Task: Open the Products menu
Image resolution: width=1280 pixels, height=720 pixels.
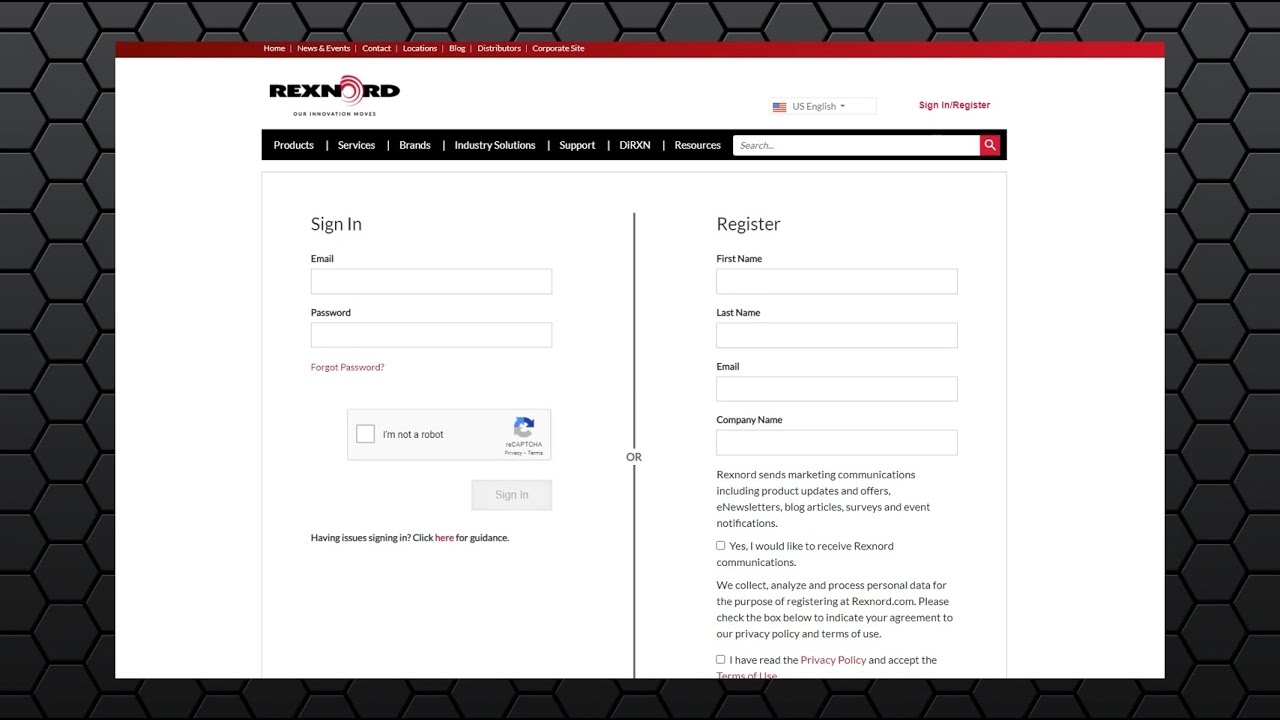Action: point(294,145)
